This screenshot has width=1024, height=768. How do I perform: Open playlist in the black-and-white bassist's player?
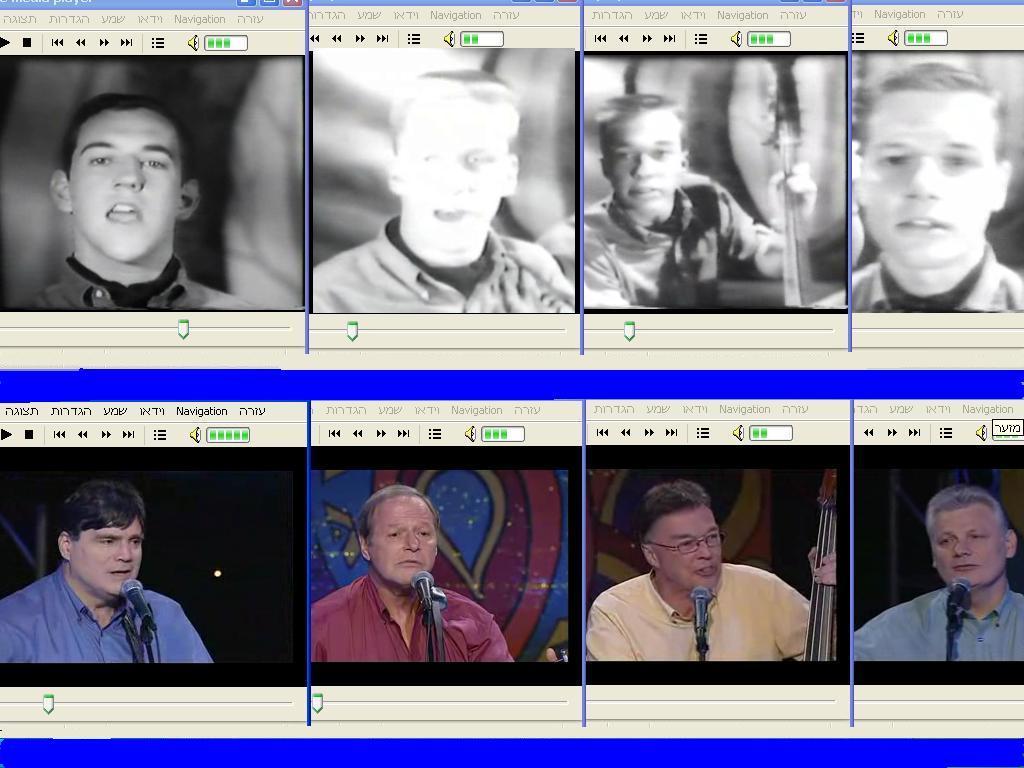(x=701, y=39)
